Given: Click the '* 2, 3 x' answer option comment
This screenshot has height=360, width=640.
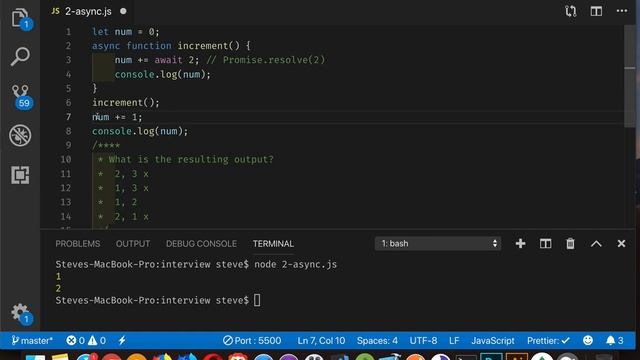Looking at the screenshot, I should 123,174.
